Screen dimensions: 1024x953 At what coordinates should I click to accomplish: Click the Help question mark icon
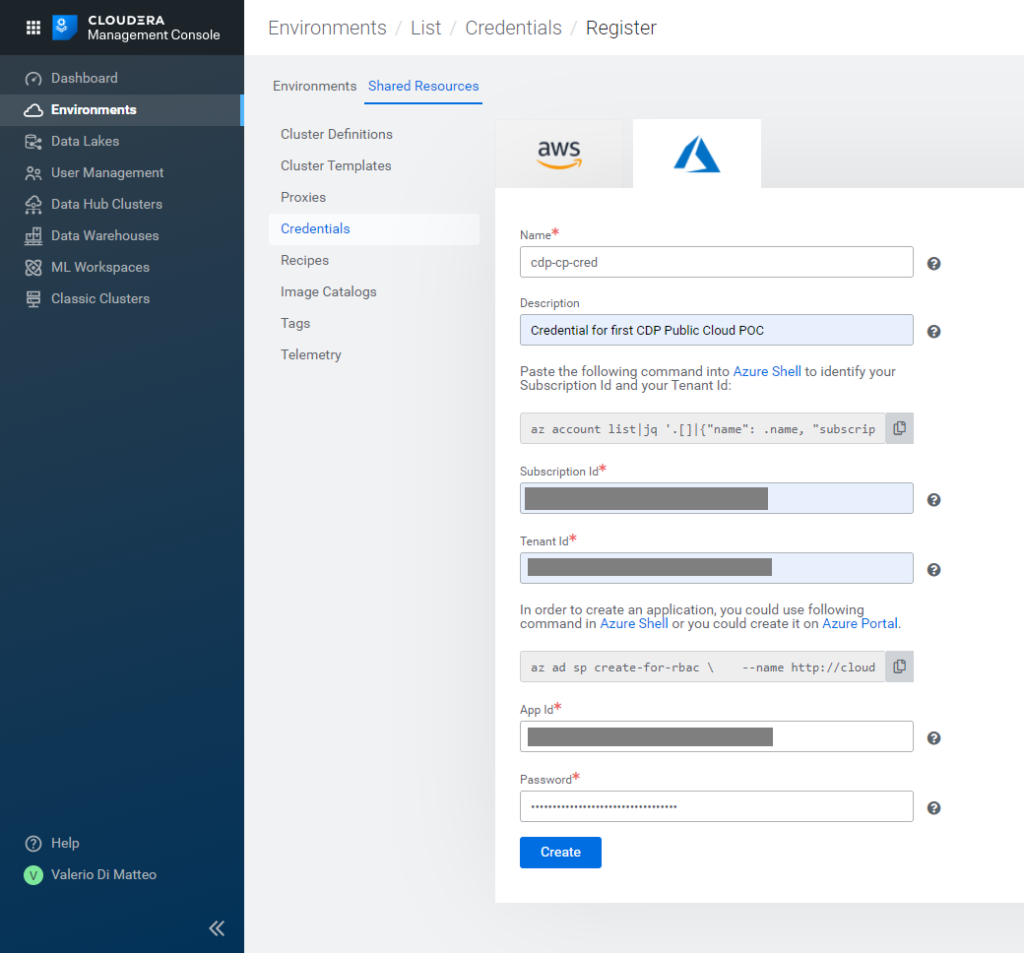click(33, 843)
